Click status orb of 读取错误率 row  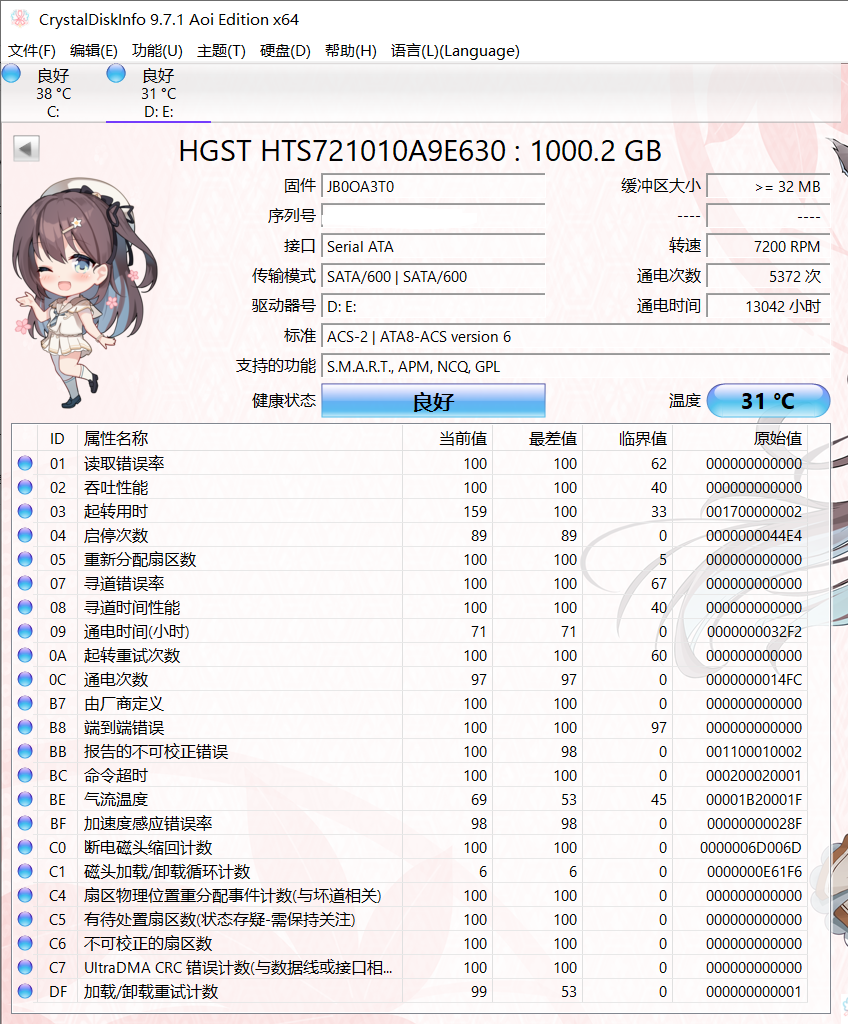[25, 464]
